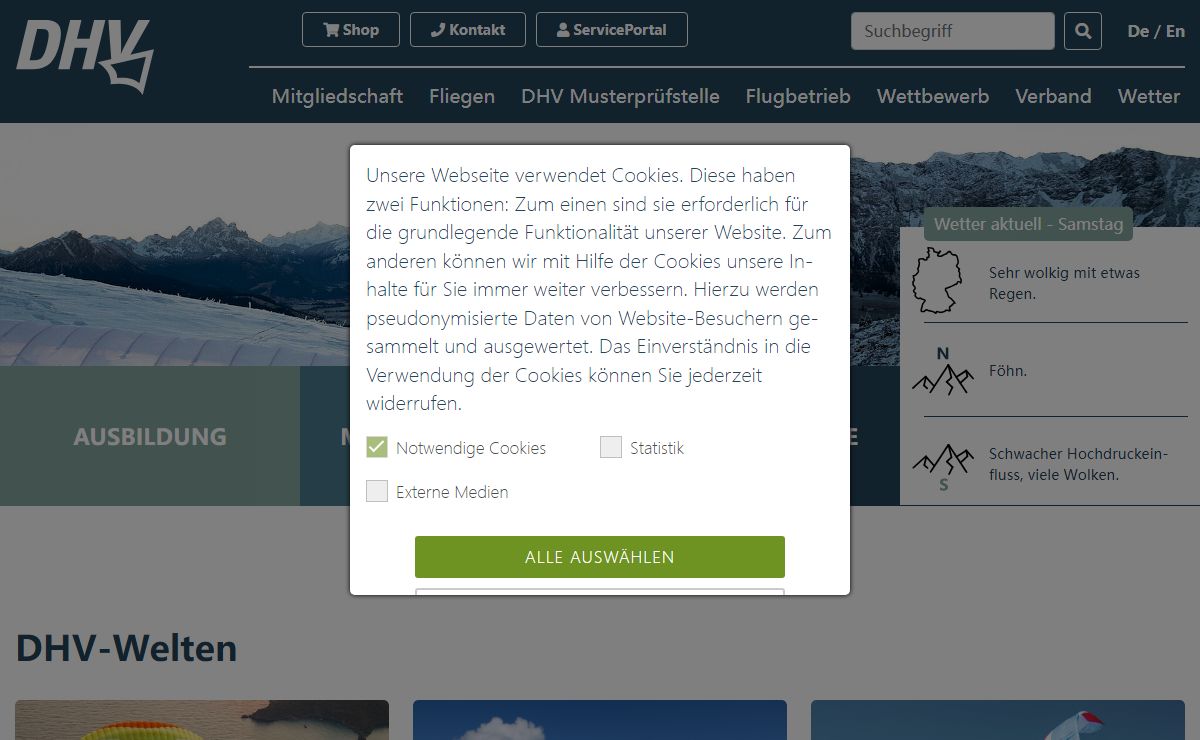Enable the Externe Medien checkbox
The width and height of the screenshot is (1200, 740).
pos(377,491)
